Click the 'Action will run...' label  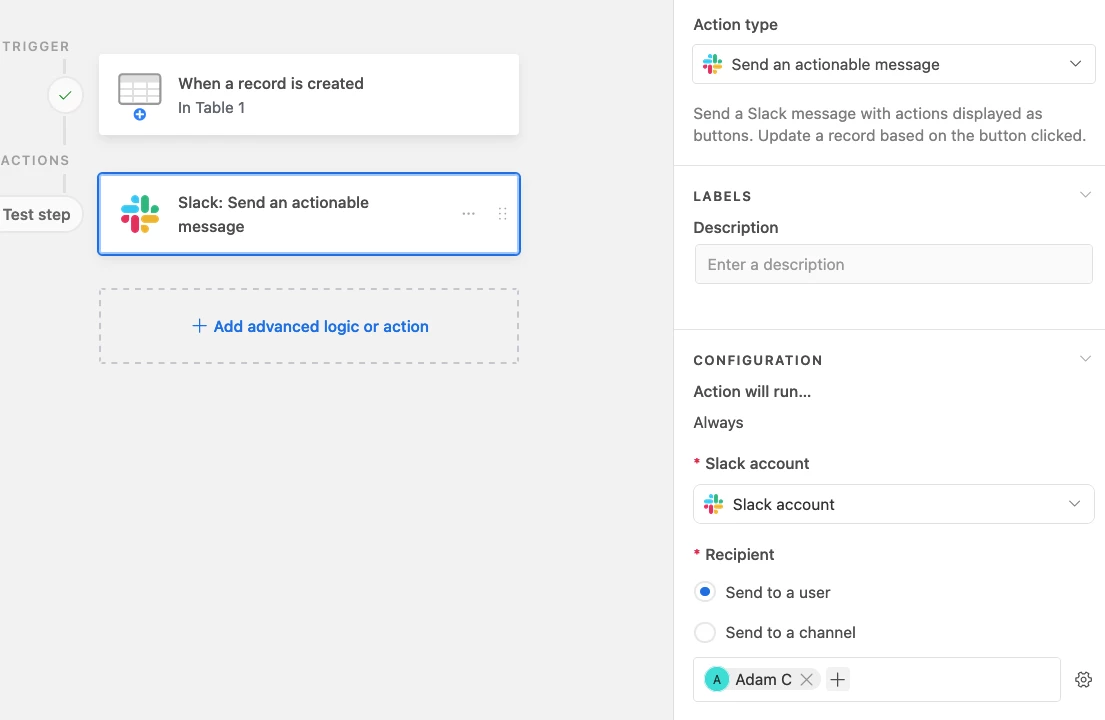click(752, 392)
